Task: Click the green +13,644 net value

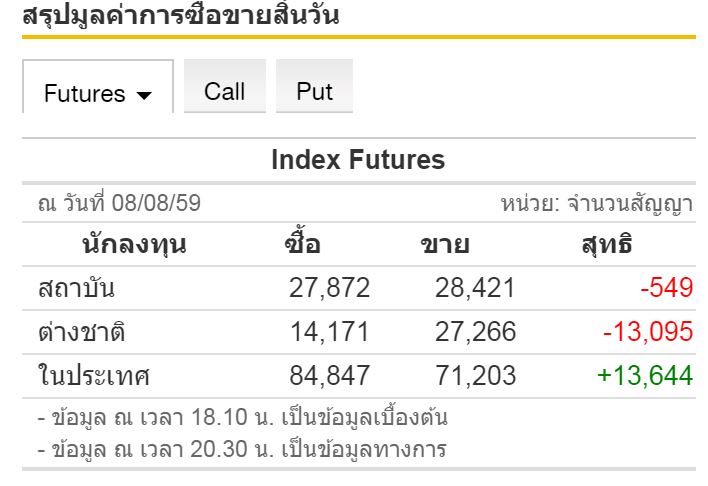Action: 644,376
